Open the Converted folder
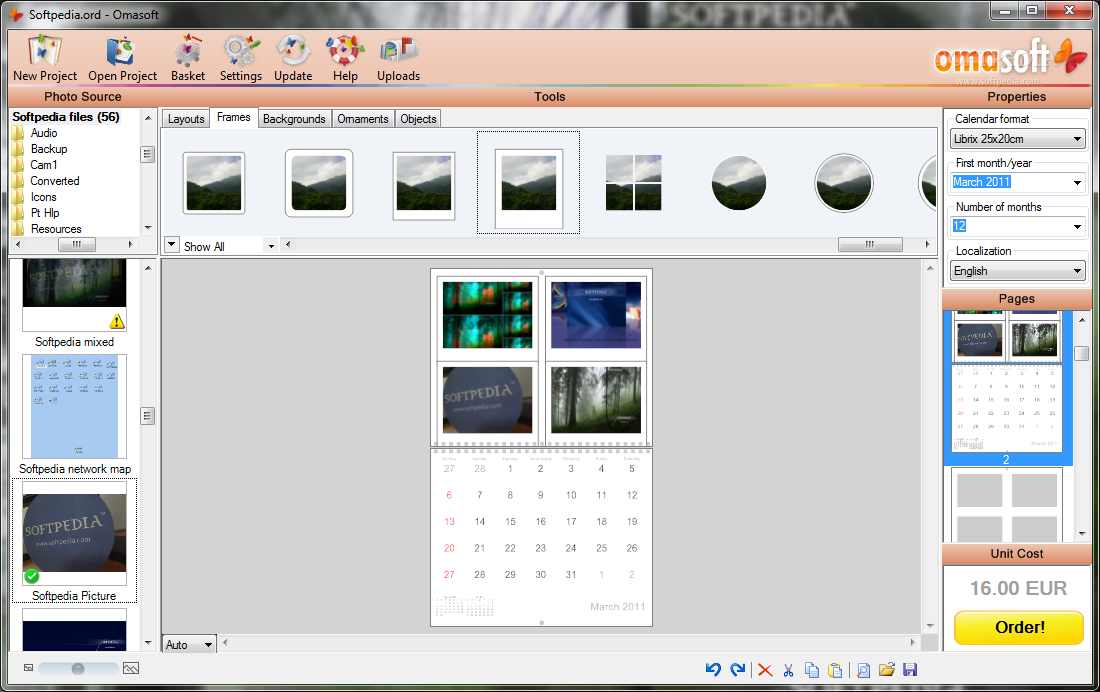The image size is (1100, 692). pyautogui.click(x=55, y=181)
